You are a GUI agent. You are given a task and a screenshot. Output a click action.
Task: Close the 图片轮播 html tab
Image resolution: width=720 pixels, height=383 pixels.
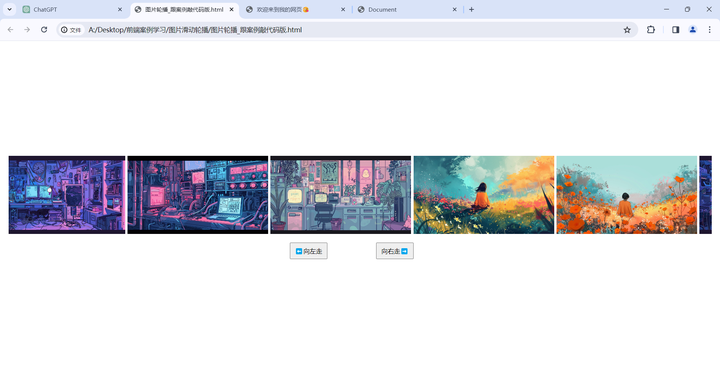click(231, 9)
